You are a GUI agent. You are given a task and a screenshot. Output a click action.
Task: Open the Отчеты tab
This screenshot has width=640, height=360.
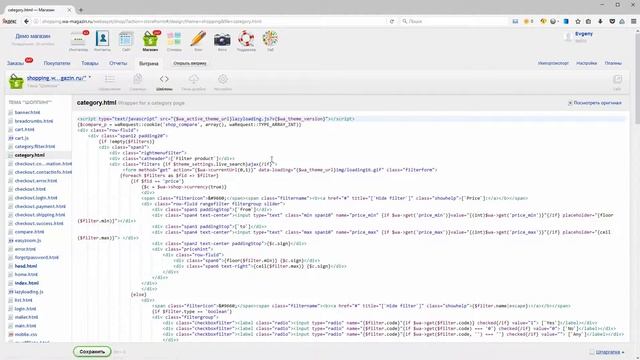click(x=118, y=63)
